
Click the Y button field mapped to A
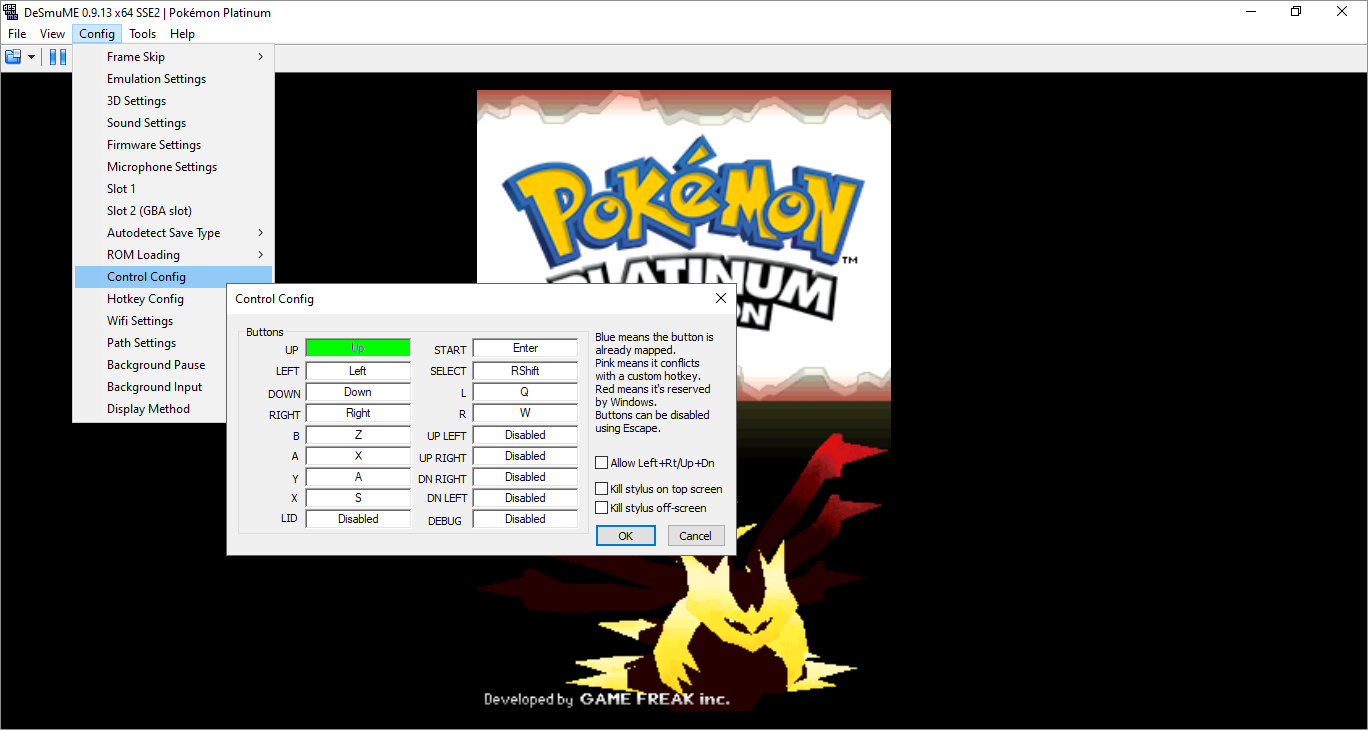(358, 477)
